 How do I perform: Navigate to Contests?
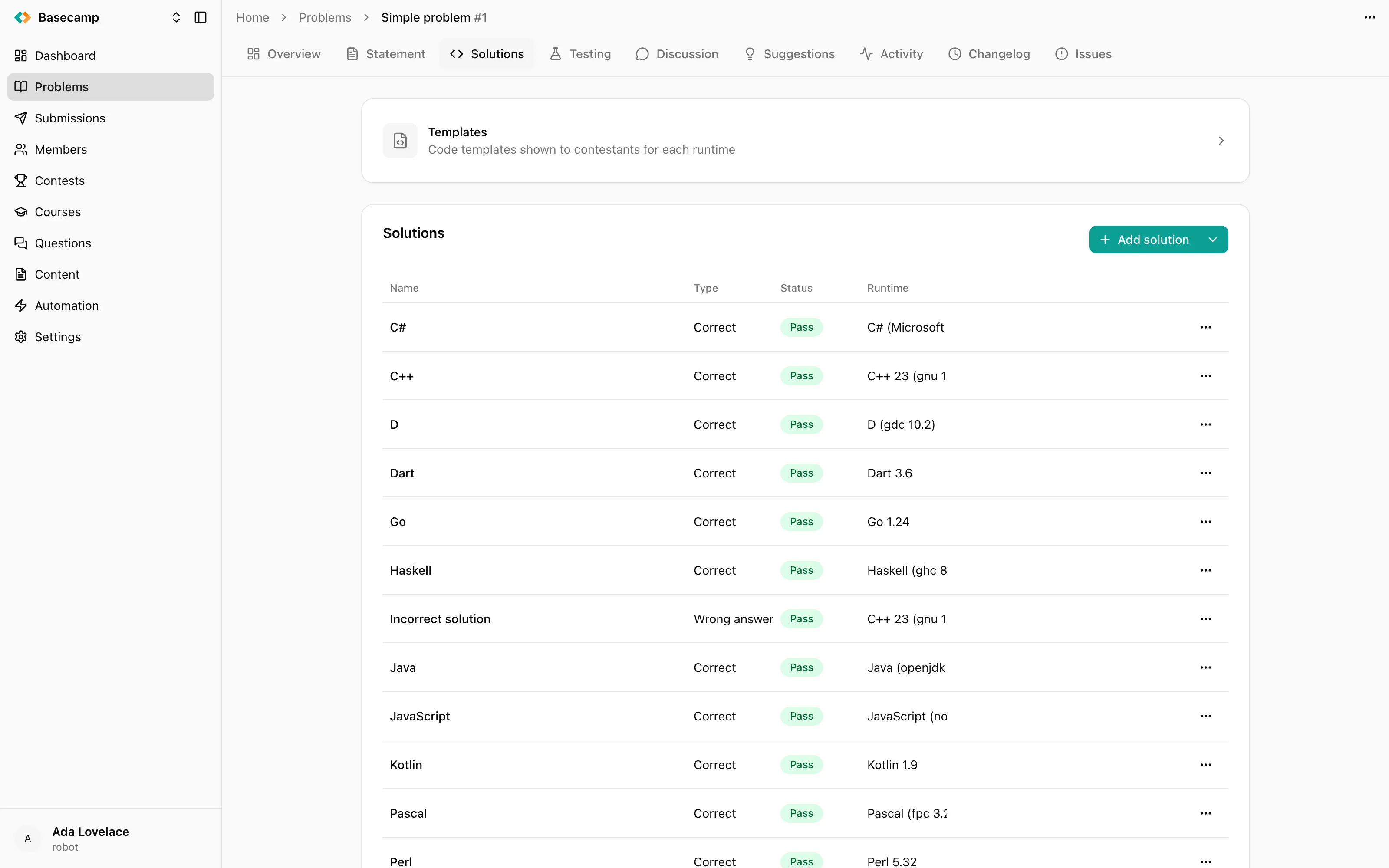[111, 181]
